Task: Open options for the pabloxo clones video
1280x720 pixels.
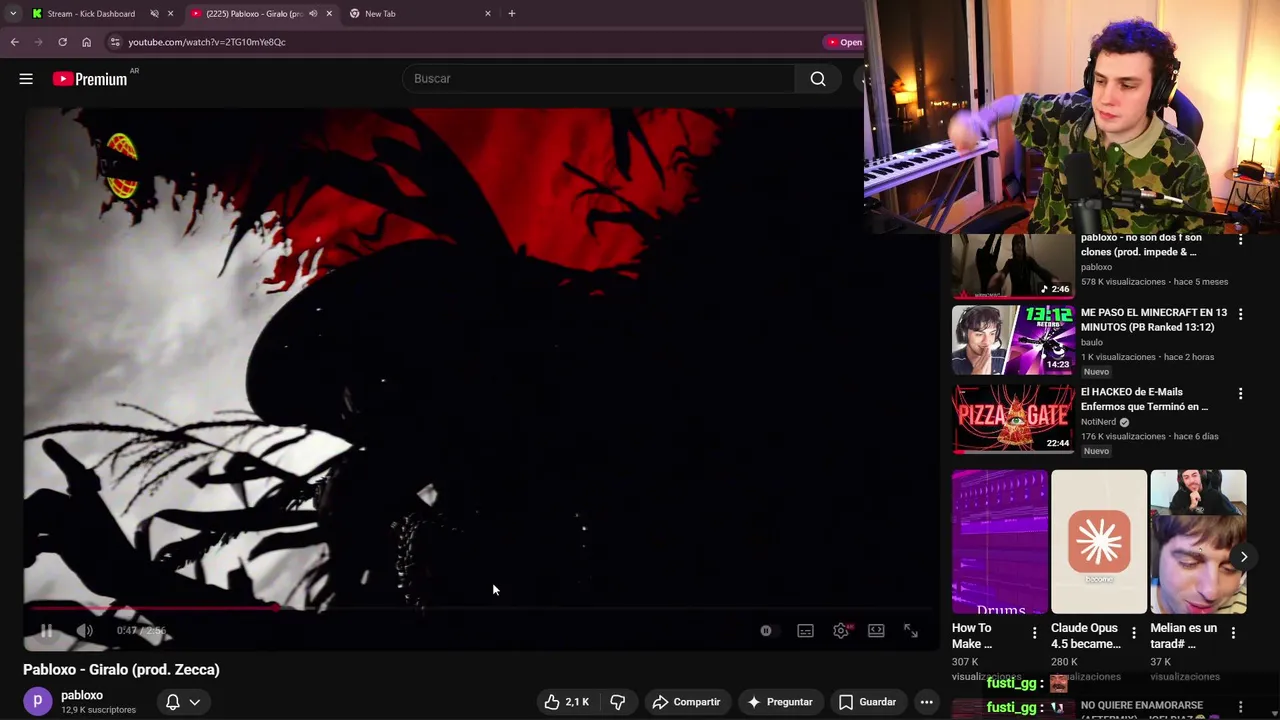Action: coord(1241,240)
